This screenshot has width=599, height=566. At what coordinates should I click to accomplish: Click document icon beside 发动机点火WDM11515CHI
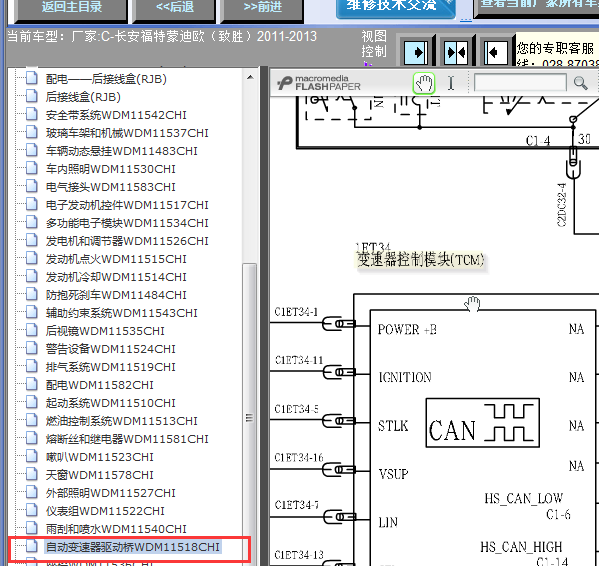[32, 259]
